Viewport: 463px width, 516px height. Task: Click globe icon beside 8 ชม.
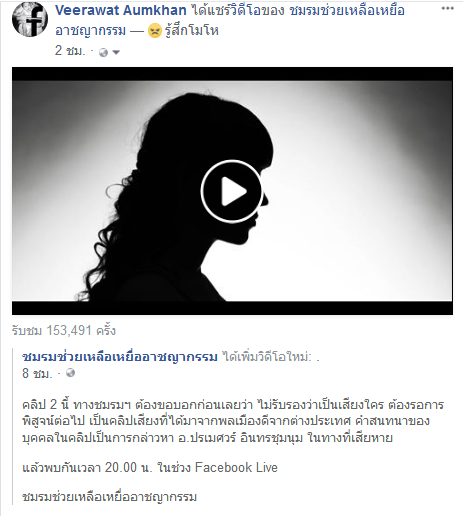click(70, 372)
